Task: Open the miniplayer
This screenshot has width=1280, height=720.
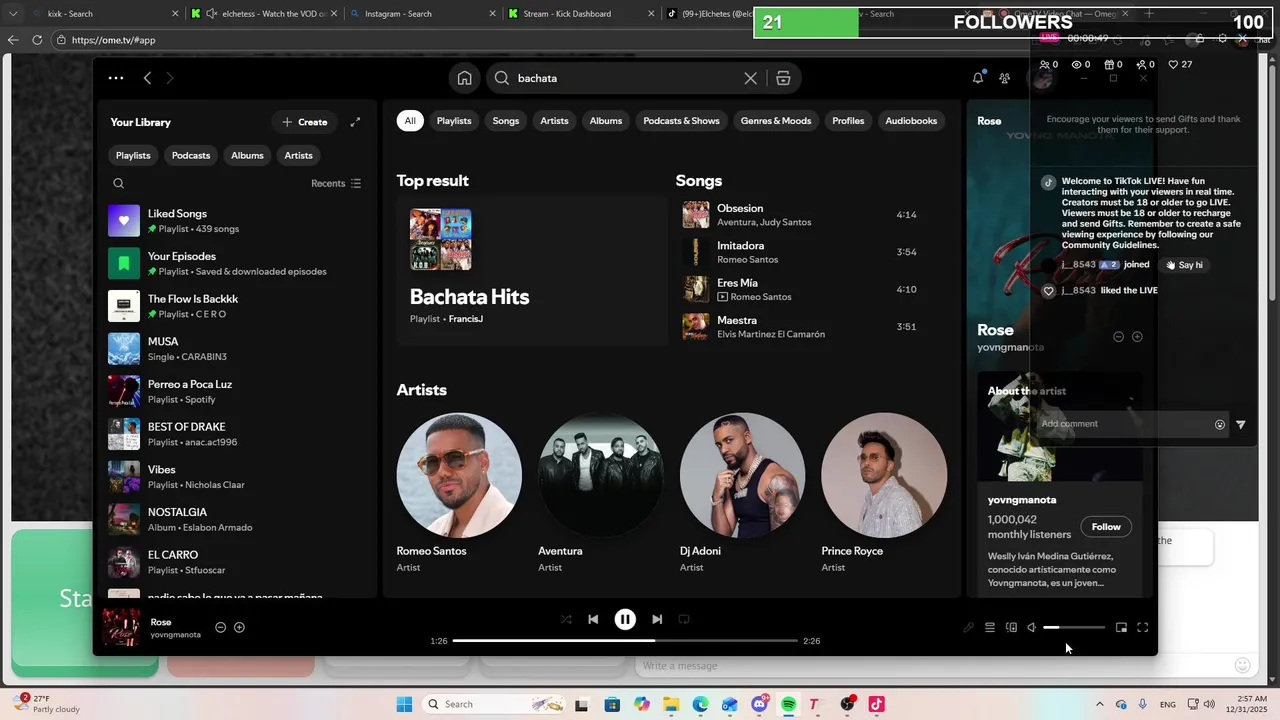Action: tap(1121, 627)
